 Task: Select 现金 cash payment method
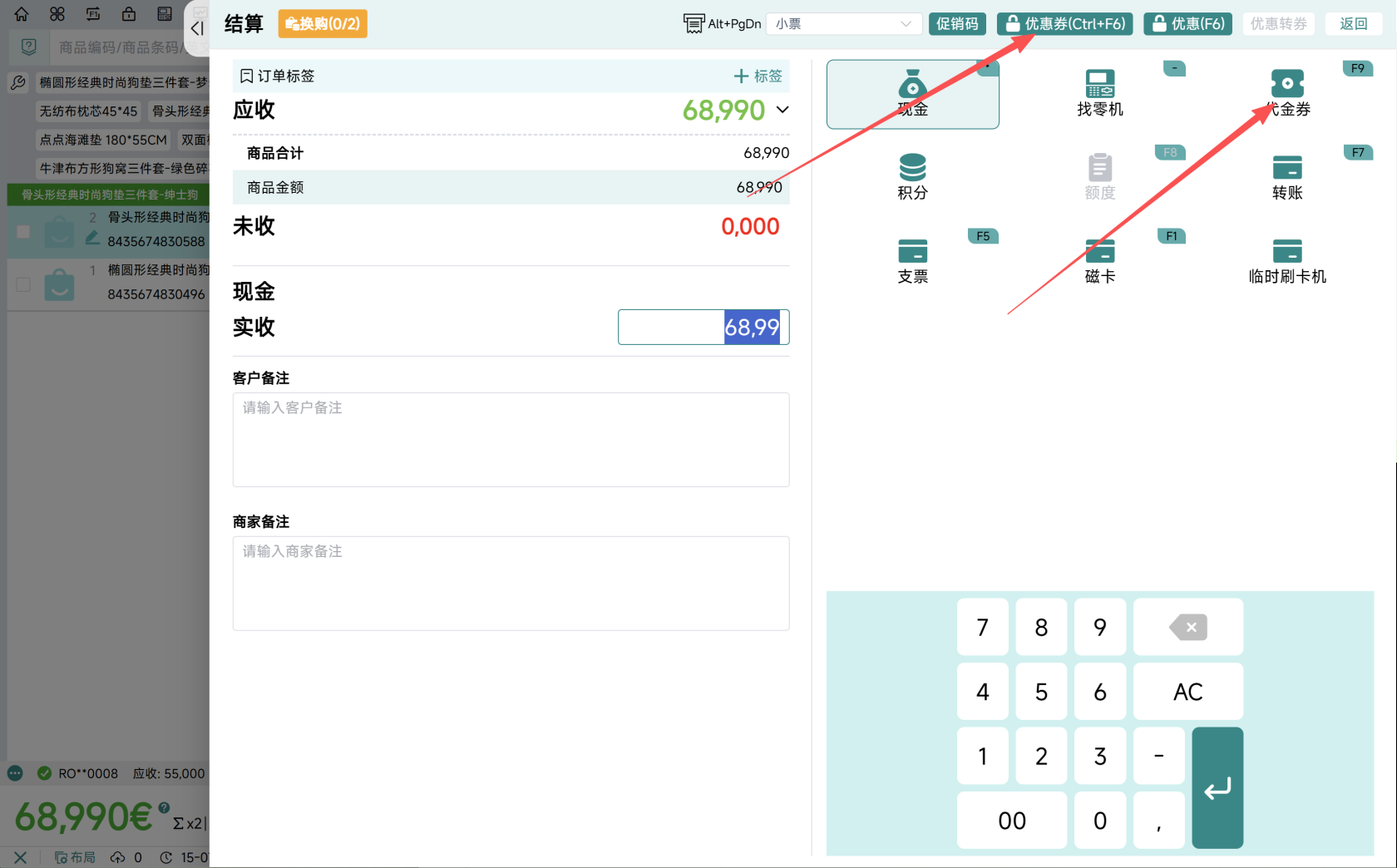coord(912,94)
